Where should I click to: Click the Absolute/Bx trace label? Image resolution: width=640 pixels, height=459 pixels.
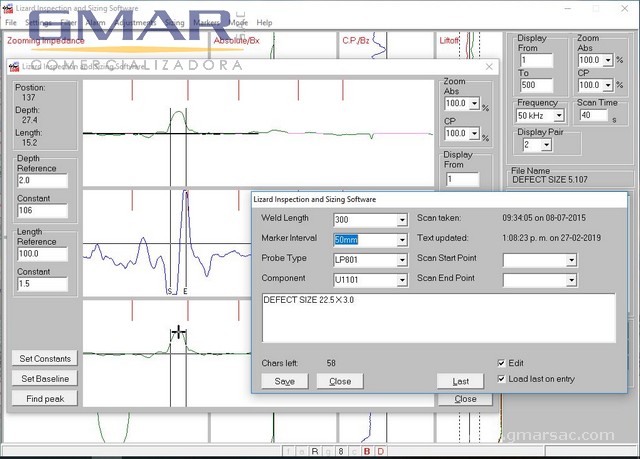236,40
